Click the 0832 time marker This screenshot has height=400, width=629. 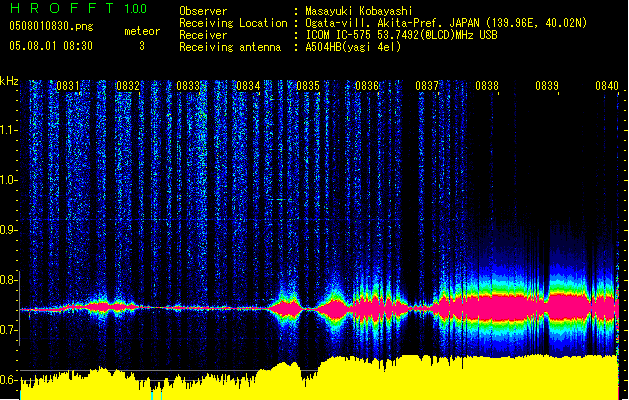pos(128,86)
